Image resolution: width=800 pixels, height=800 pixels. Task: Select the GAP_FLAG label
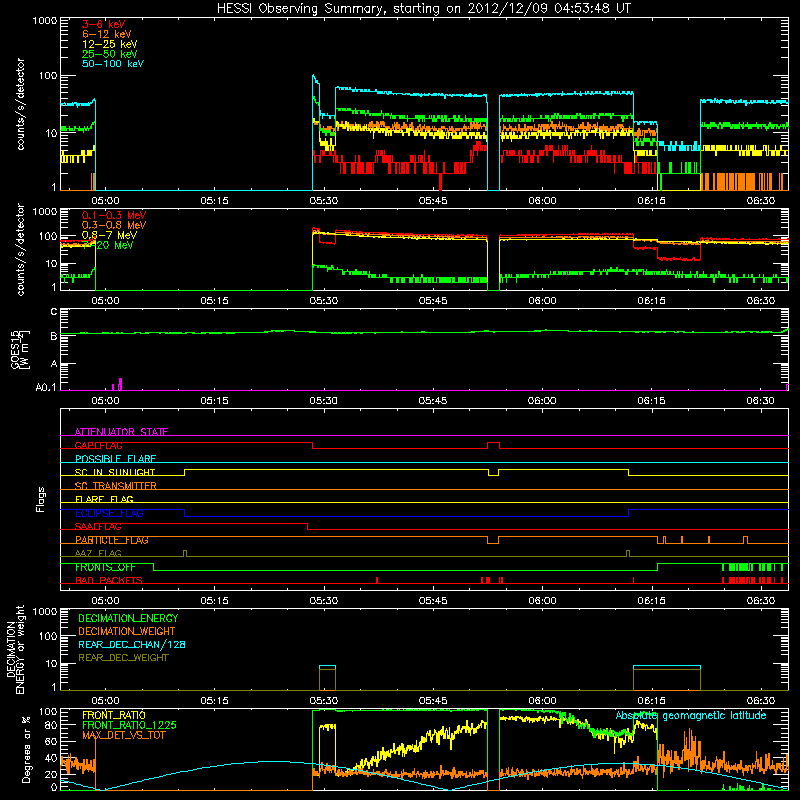pos(98,445)
